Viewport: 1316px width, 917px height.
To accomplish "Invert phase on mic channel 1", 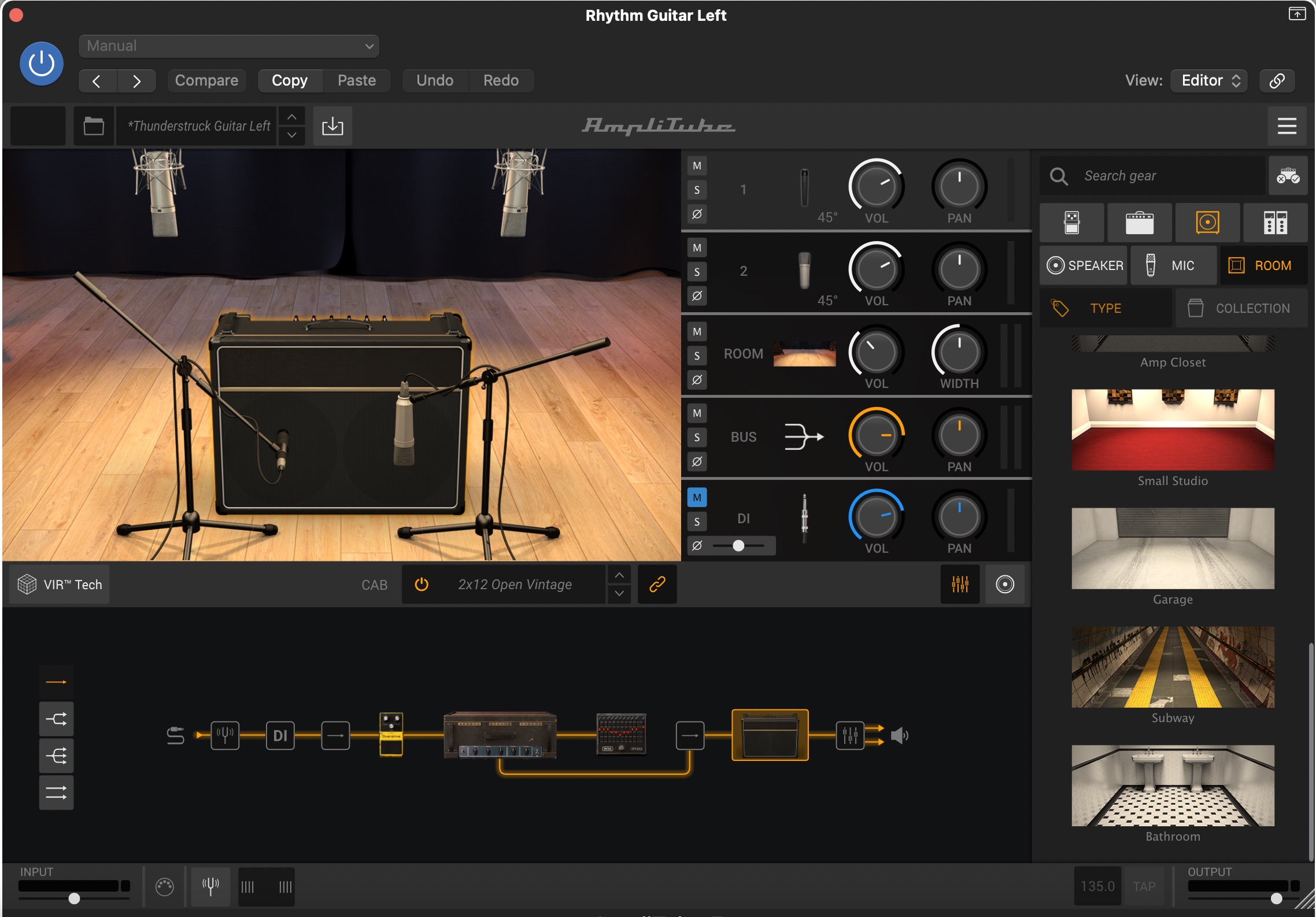I will tap(697, 214).
